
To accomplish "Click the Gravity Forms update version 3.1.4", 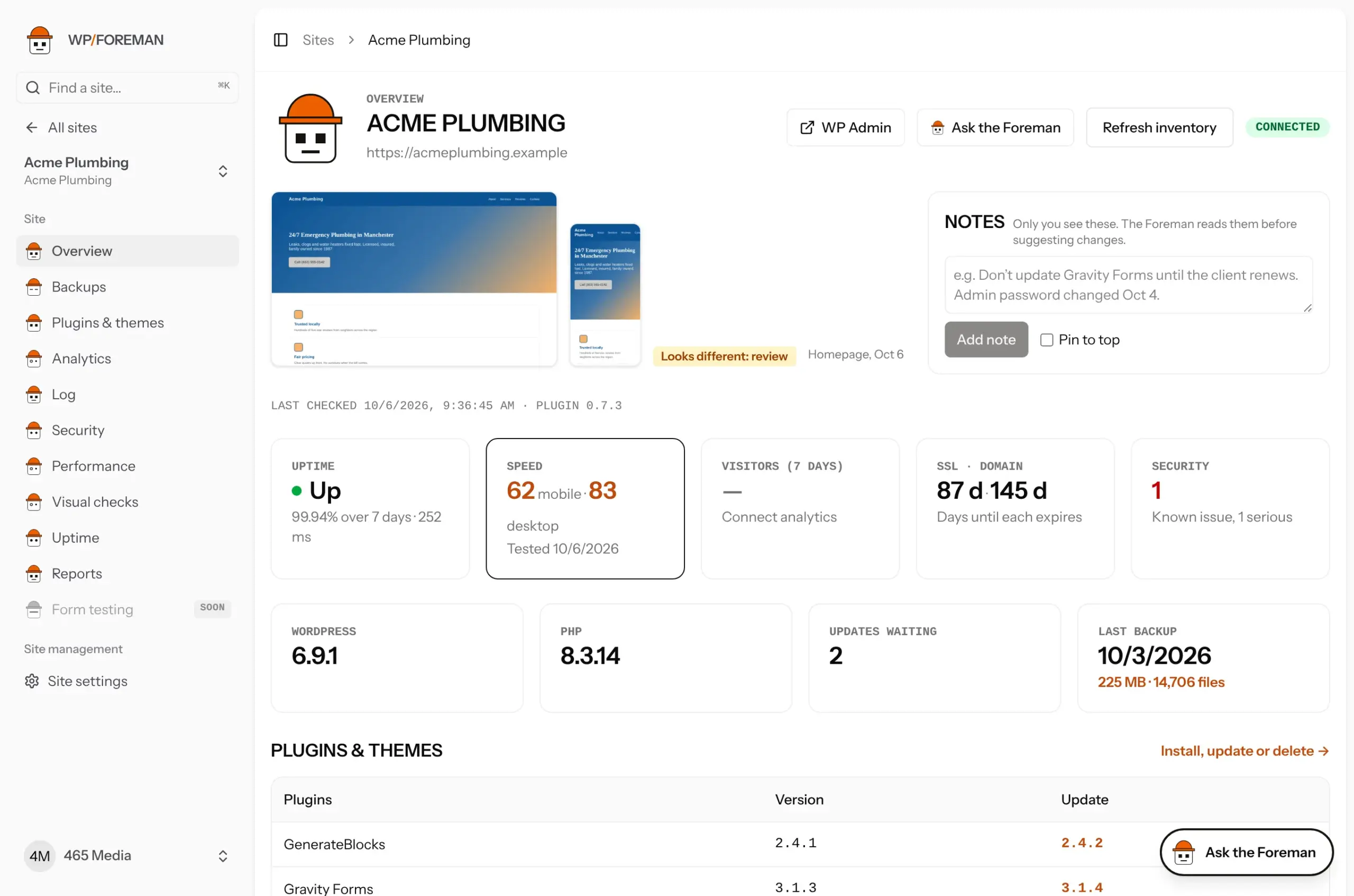I will click(x=1082, y=888).
